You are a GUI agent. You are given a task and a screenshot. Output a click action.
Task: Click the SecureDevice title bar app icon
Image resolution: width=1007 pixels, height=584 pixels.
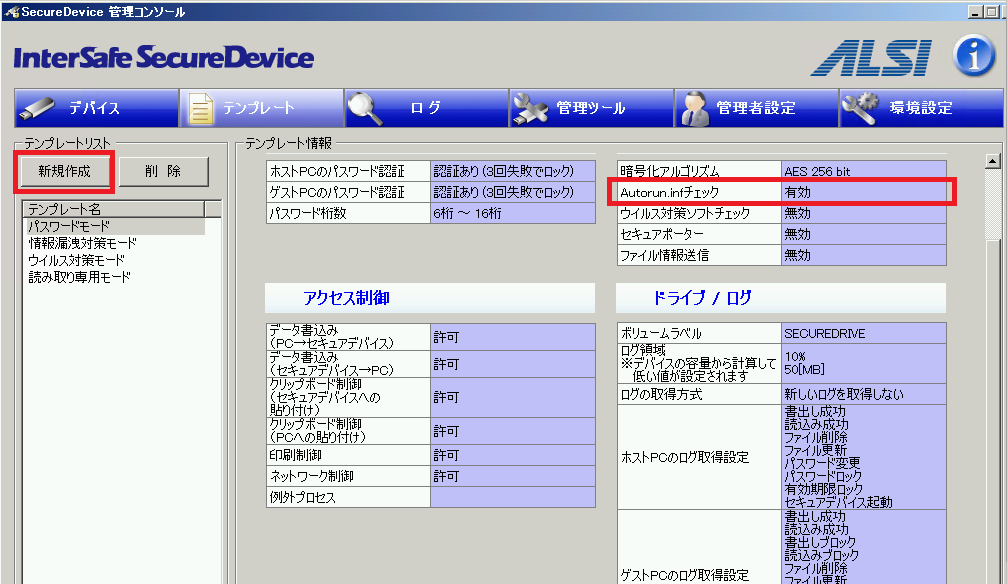(x=12, y=12)
